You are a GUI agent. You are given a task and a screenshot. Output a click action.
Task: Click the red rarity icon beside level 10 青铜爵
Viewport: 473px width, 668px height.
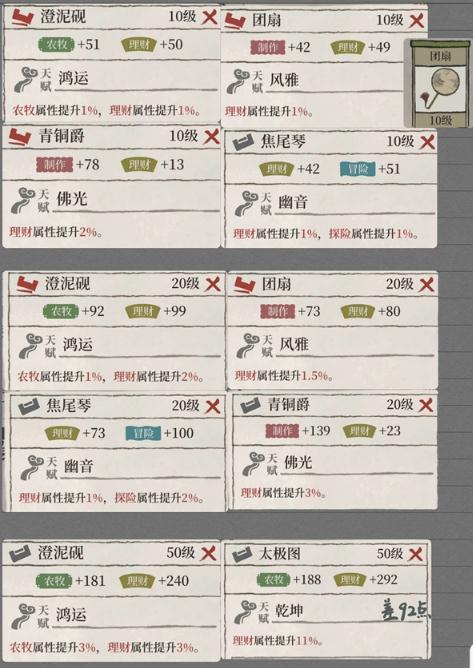pyautogui.click(x=20, y=137)
